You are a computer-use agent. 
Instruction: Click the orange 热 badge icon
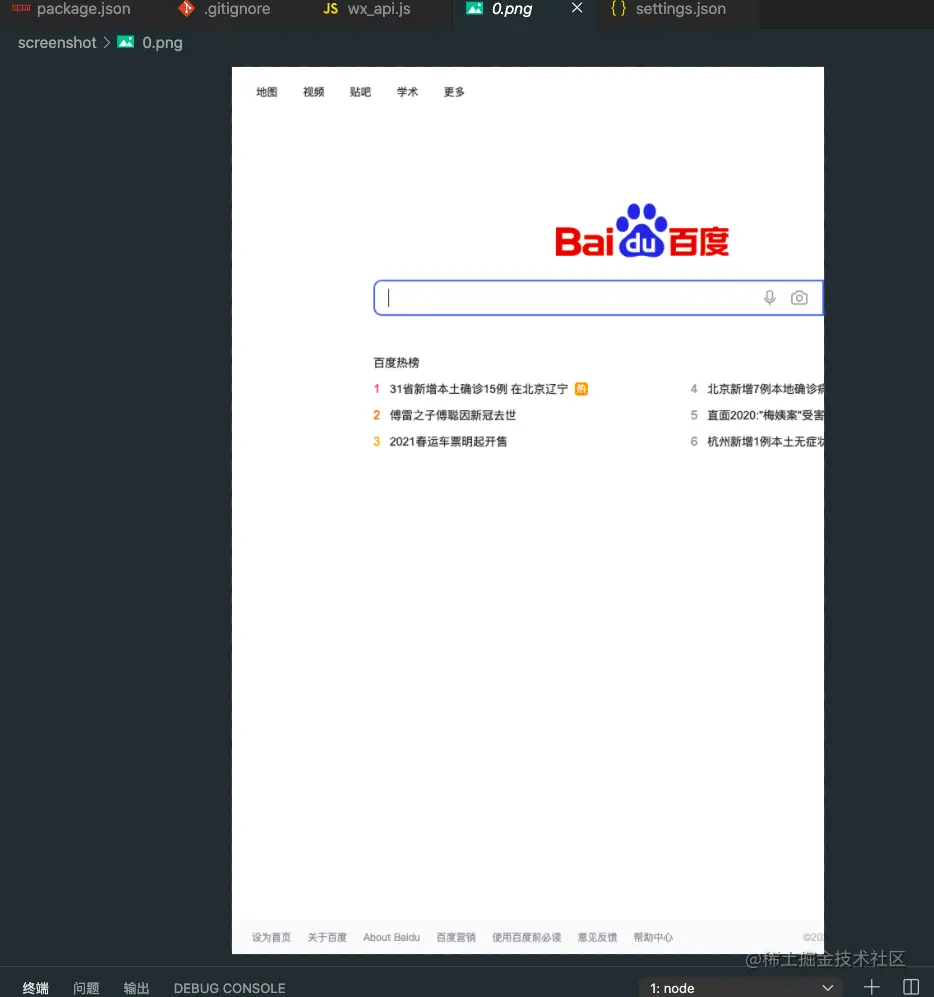coord(581,389)
